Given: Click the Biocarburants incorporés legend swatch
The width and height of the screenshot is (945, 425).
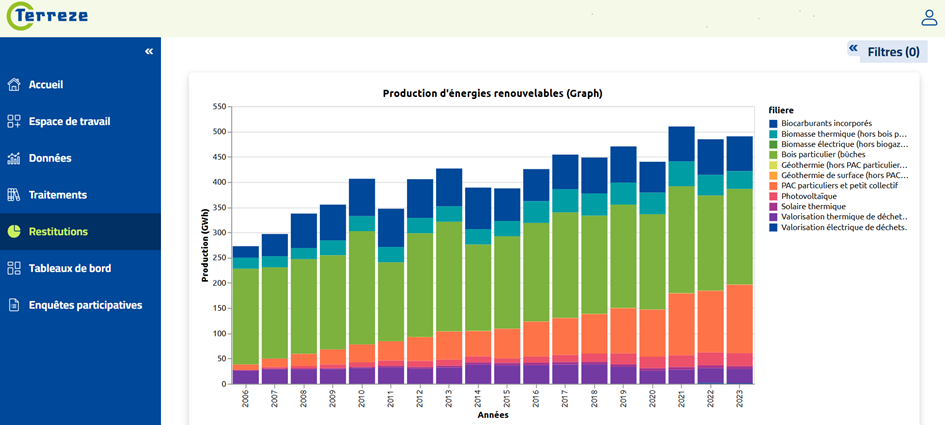Looking at the screenshot, I should [x=773, y=123].
